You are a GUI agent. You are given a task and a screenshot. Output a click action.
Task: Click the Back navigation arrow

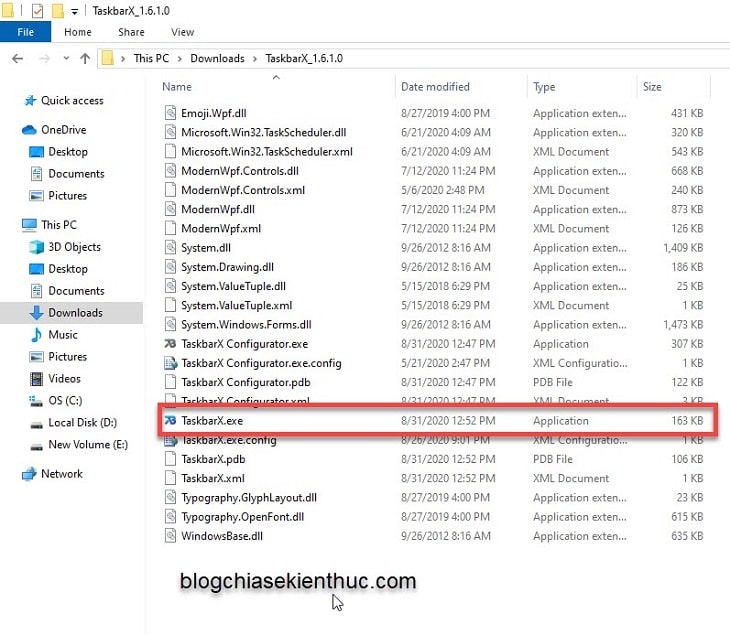coord(18,59)
